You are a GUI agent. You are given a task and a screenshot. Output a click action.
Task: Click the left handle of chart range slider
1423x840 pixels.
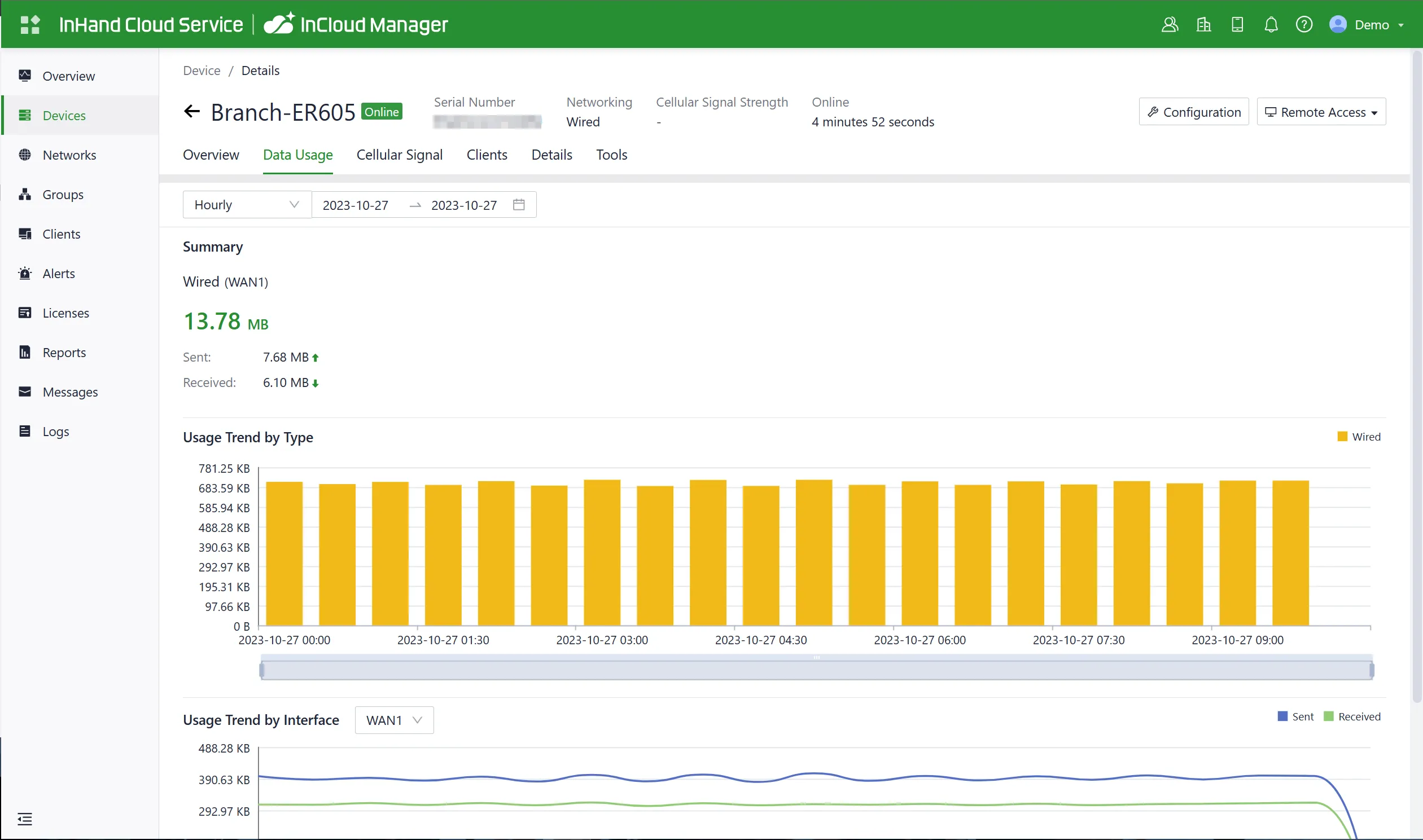pos(261,670)
